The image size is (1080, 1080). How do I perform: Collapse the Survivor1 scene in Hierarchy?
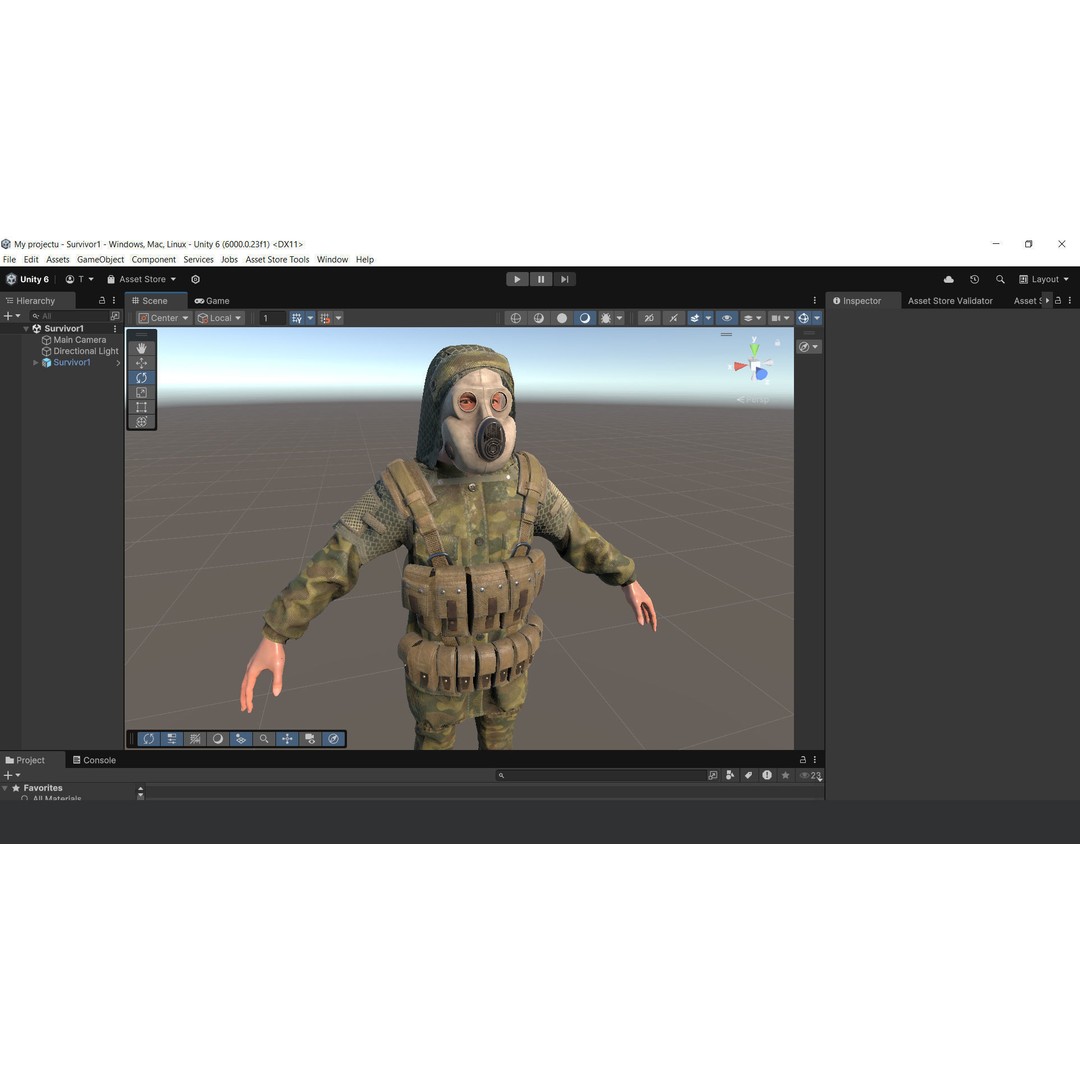click(26, 329)
